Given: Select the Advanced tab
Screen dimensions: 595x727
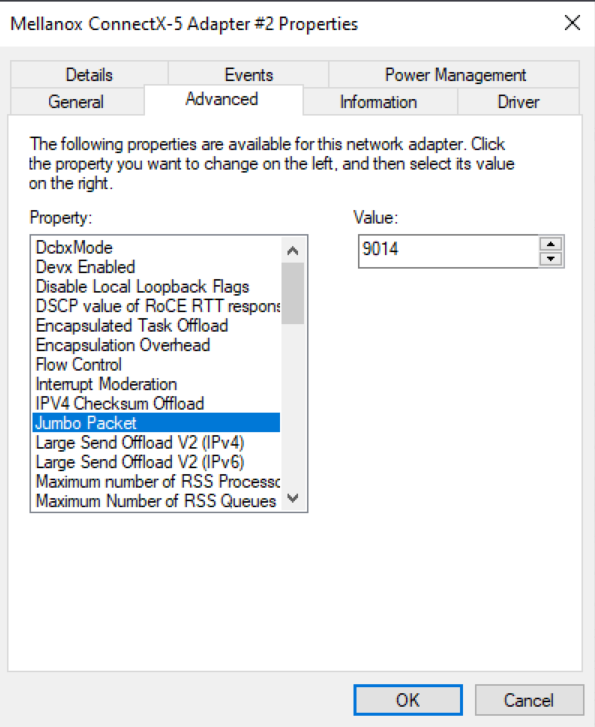Looking at the screenshot, I should 224,100.
